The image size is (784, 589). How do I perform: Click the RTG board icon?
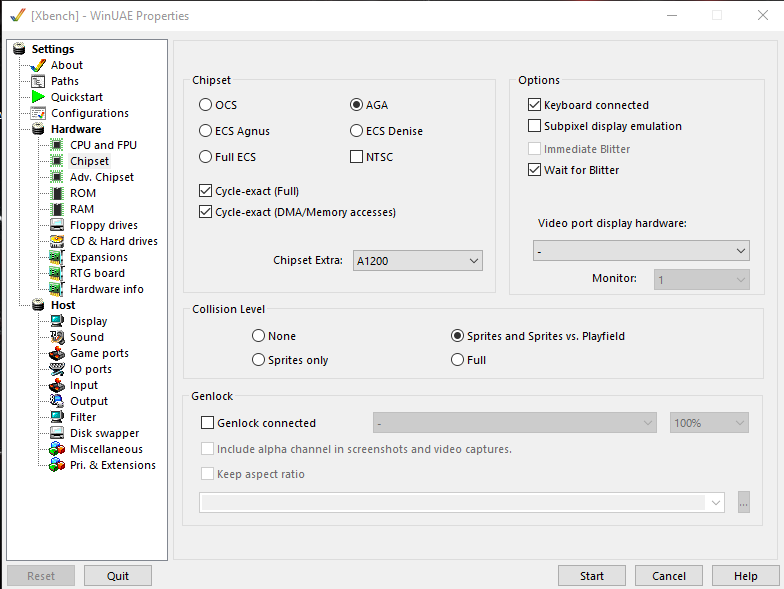pos(57,273)
